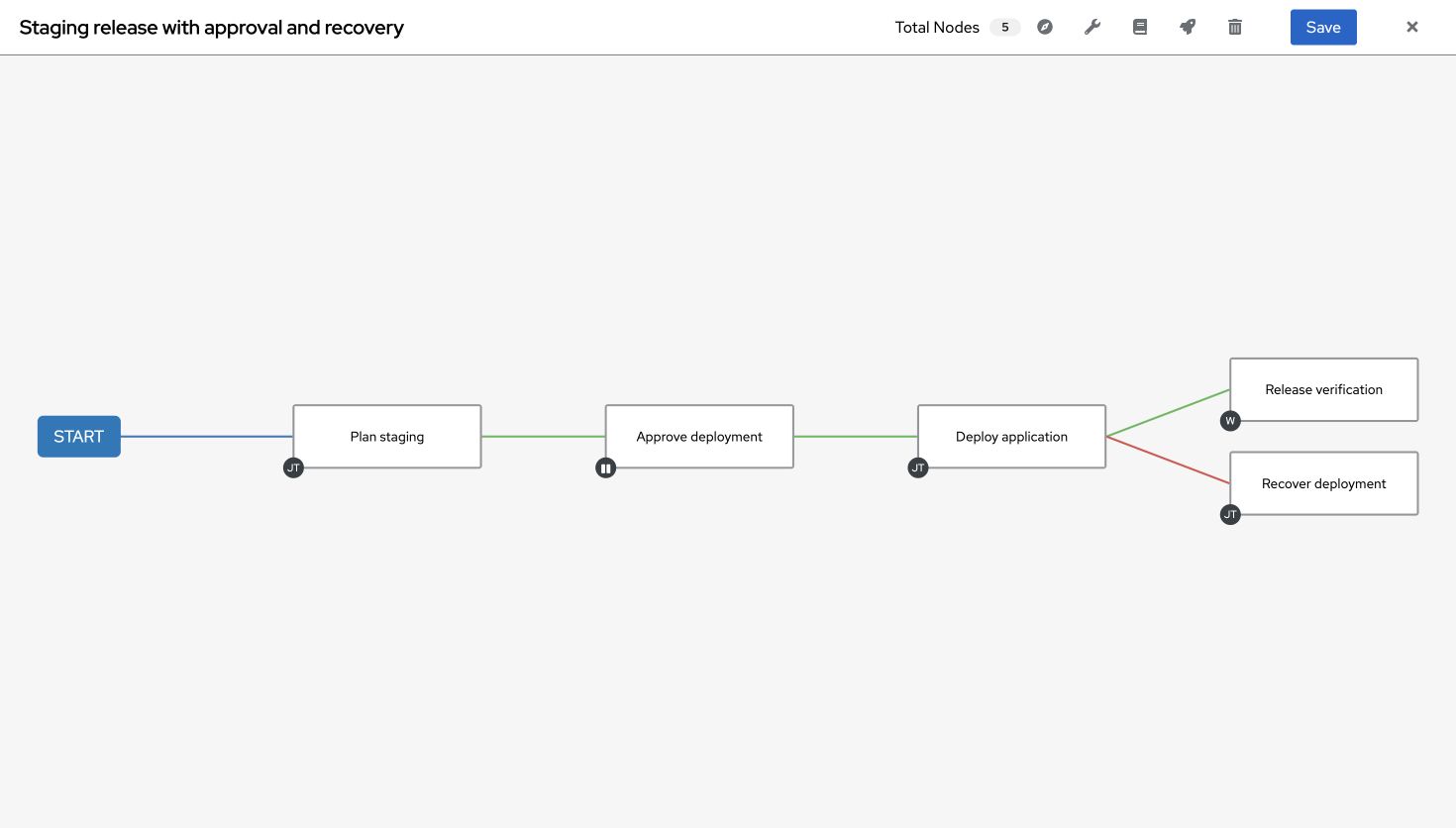Select the Recover deployment node
The width and height of the screenshot is (1456, 828).
click(1324, 483)
